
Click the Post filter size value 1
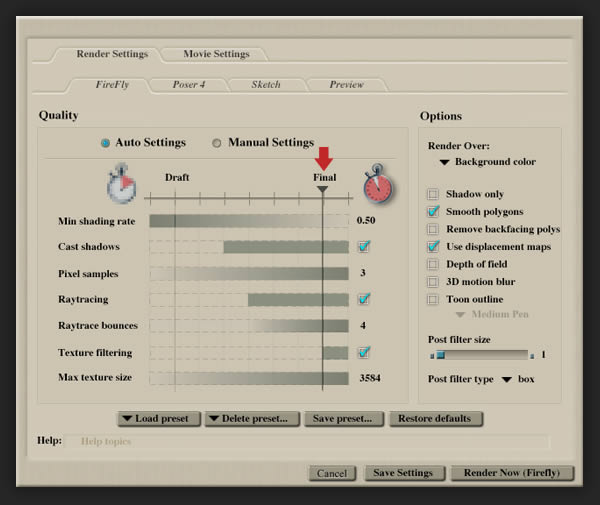click(543, 355)
